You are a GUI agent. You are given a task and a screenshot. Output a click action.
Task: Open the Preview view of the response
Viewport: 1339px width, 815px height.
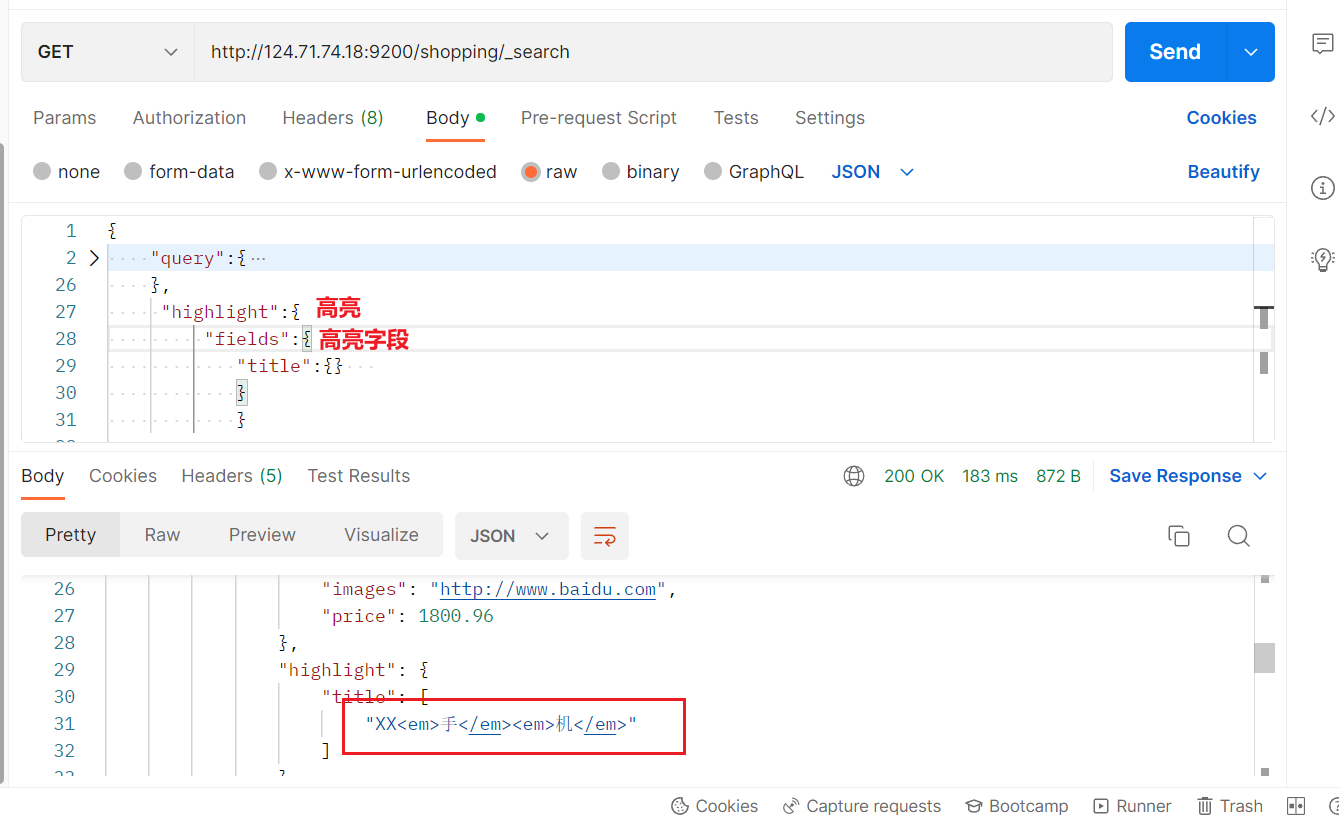(x=261, y=535)
